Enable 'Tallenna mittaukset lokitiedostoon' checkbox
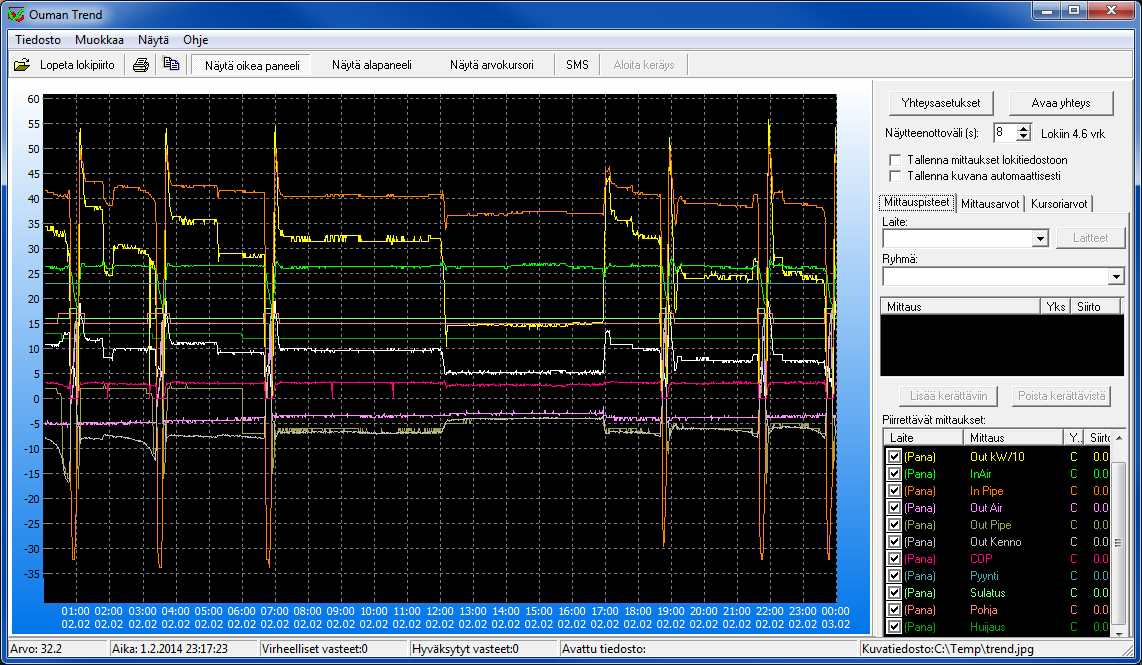Image resolution: width=1142 pixels, height=665 pixels. tap(895, 159)
